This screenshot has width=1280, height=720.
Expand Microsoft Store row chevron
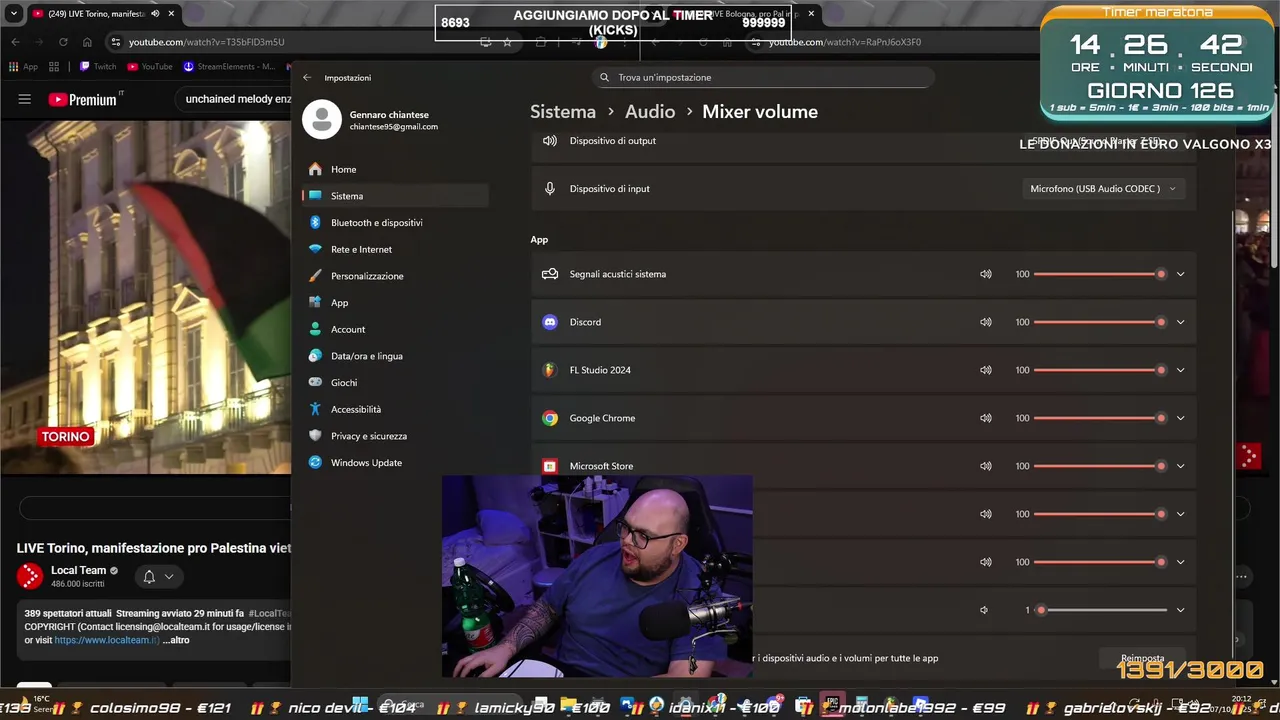click(1180, 466)
